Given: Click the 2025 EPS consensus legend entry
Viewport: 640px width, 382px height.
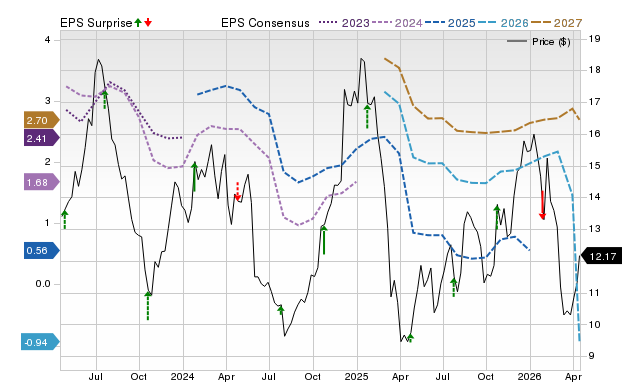Looking at the screenshot, I should [x=450, y=23].
